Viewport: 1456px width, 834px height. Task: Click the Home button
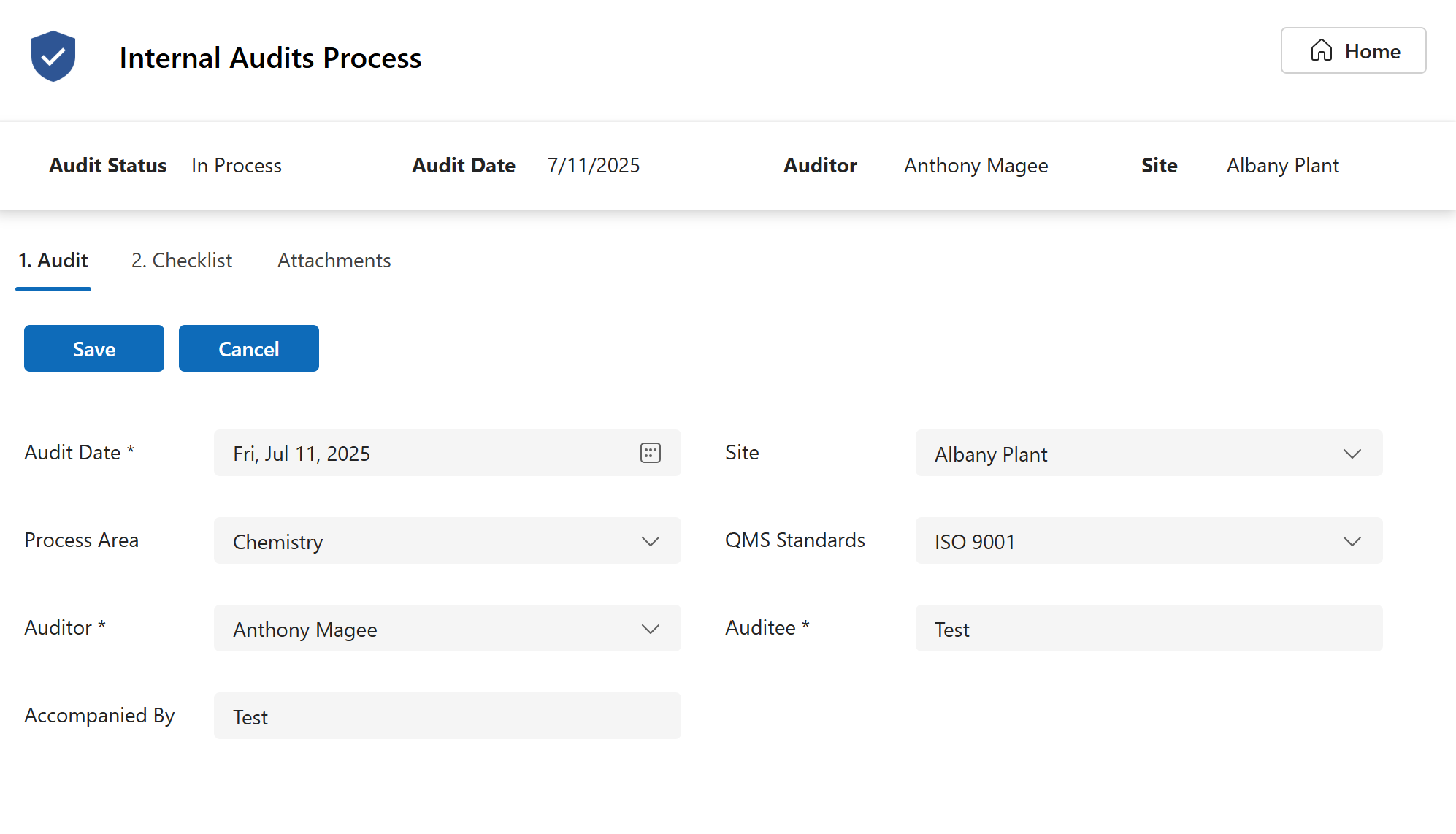[x=1353, y=50]
